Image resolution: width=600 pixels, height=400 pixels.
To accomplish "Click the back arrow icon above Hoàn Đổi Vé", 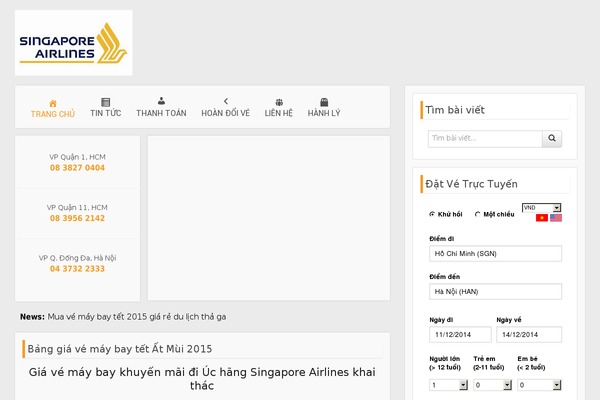I will coord(226,101).
